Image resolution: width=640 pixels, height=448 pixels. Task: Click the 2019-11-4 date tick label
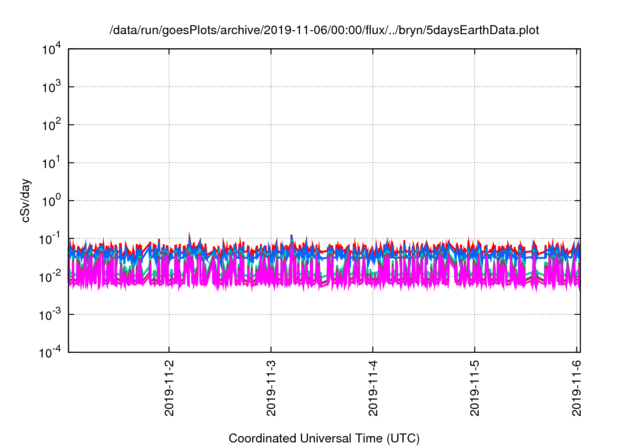[x=373, y=388]
